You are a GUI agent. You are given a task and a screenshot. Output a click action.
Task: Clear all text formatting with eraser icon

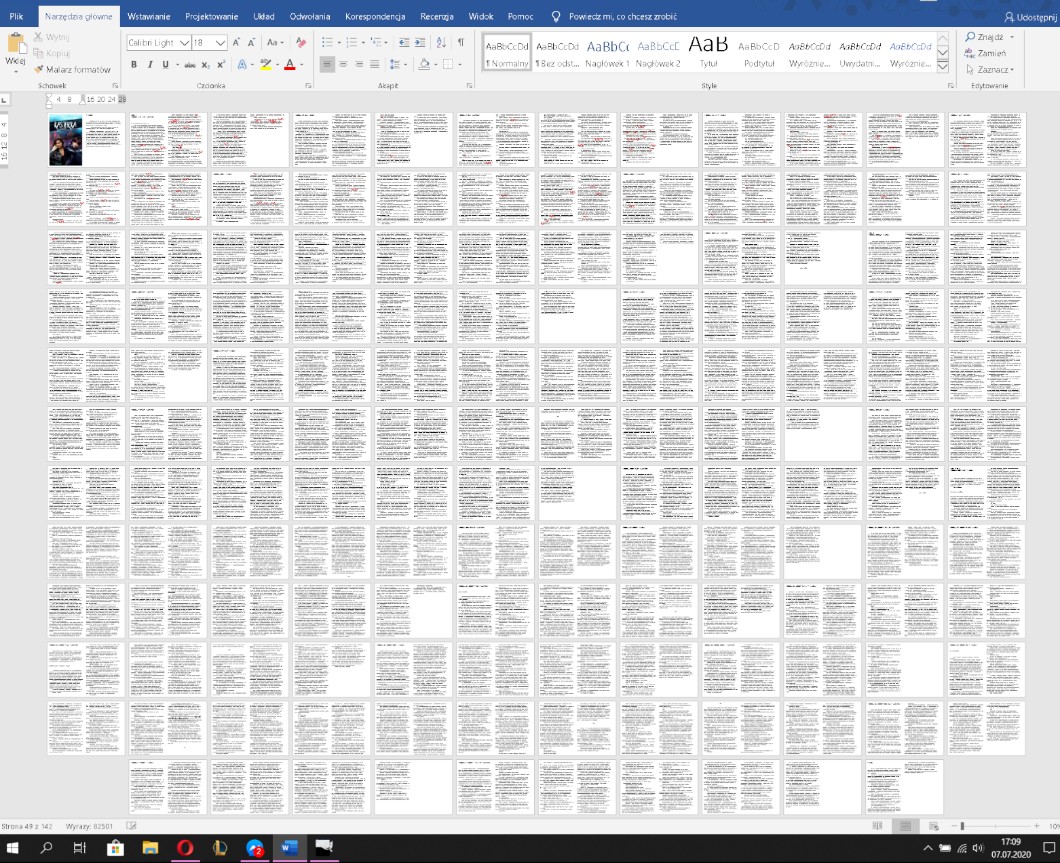302,43
